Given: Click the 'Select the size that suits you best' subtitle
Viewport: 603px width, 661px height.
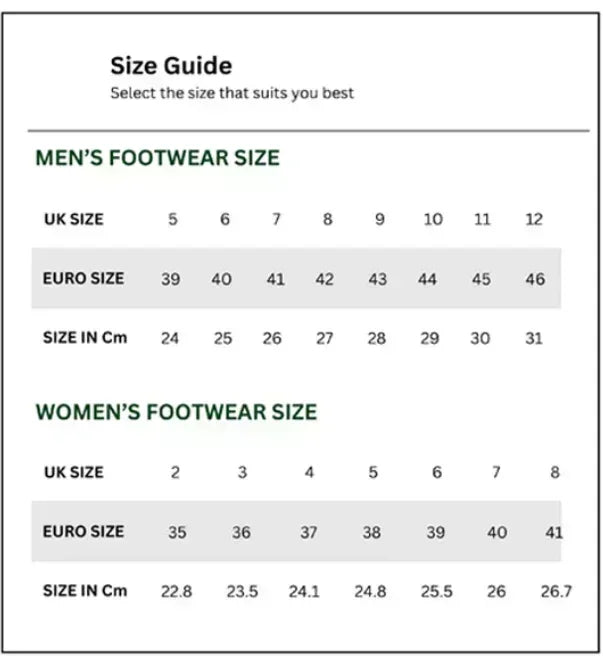Looking at the screenshot, I should coord(231,94).
